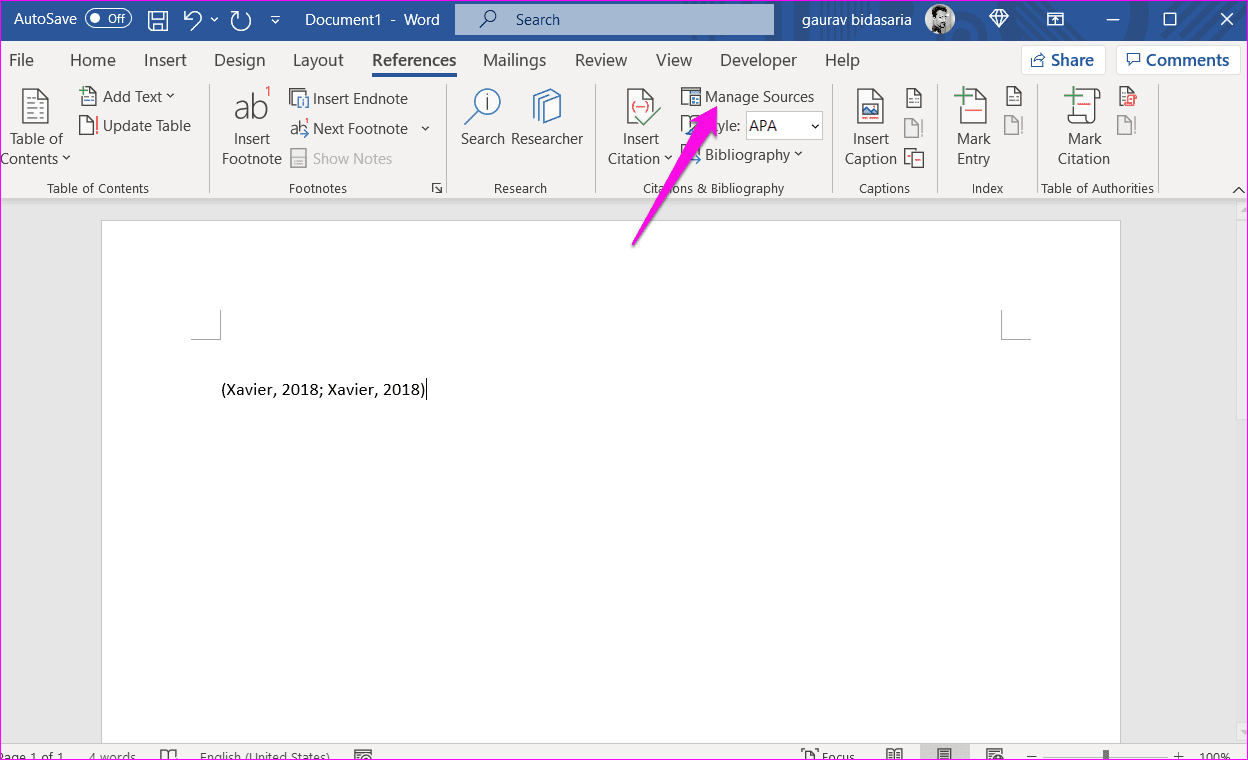Switch to the Review tab

click(x=602, y=60)
